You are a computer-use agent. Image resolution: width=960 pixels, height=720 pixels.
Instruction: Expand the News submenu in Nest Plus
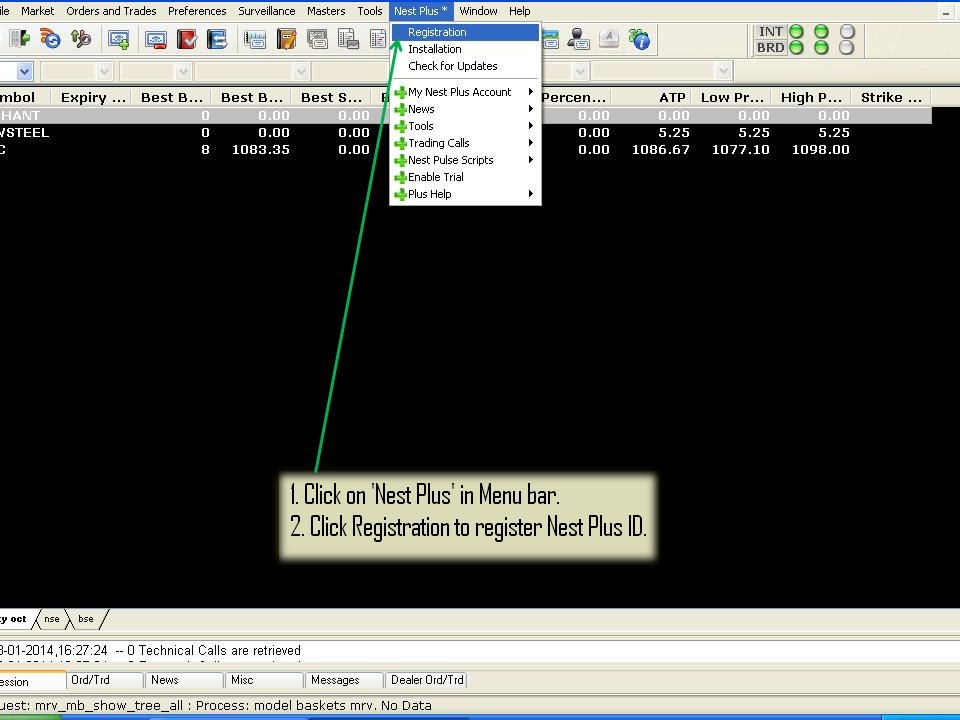click(465, 109)
